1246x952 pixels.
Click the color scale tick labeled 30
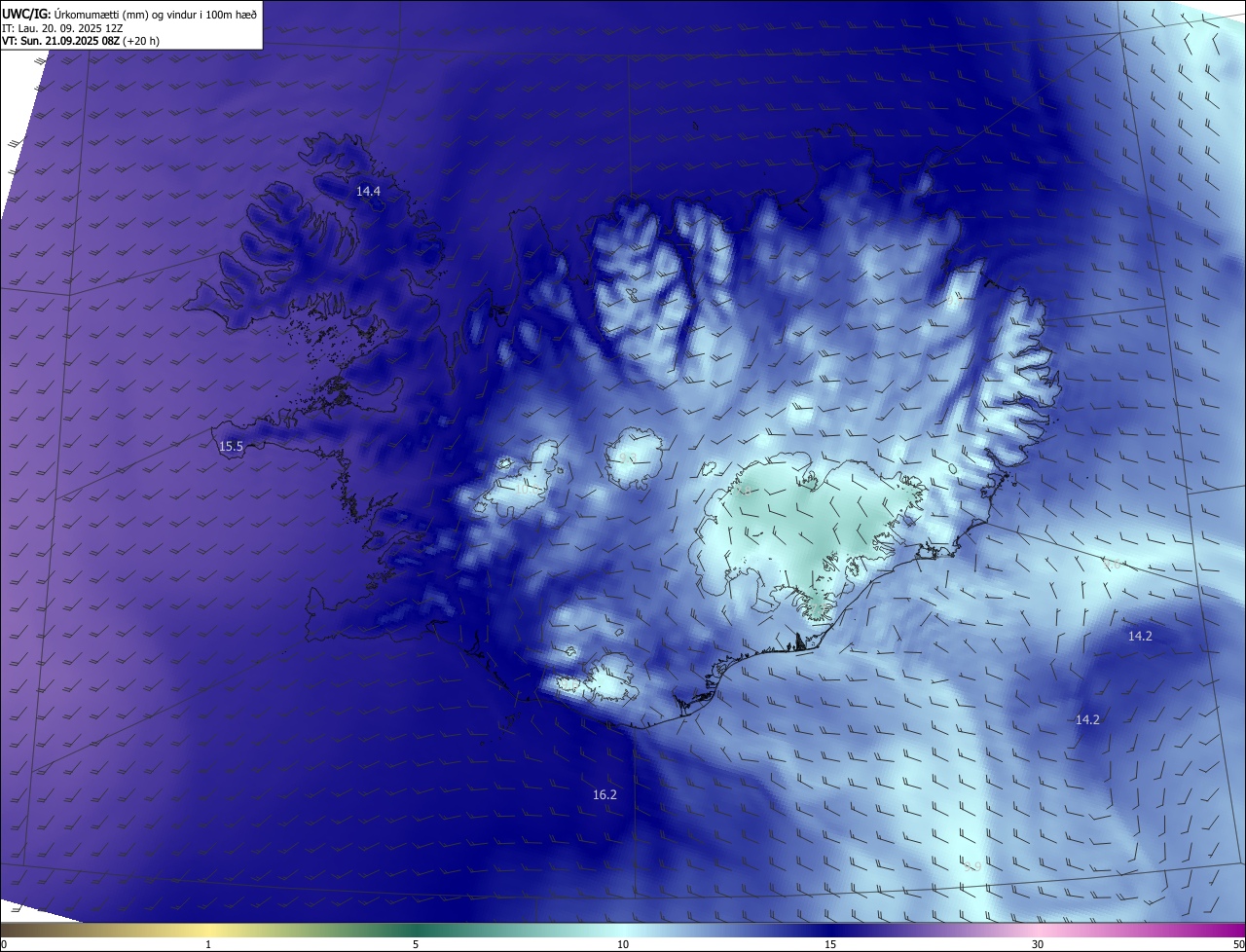click(x=1038, y=944)
